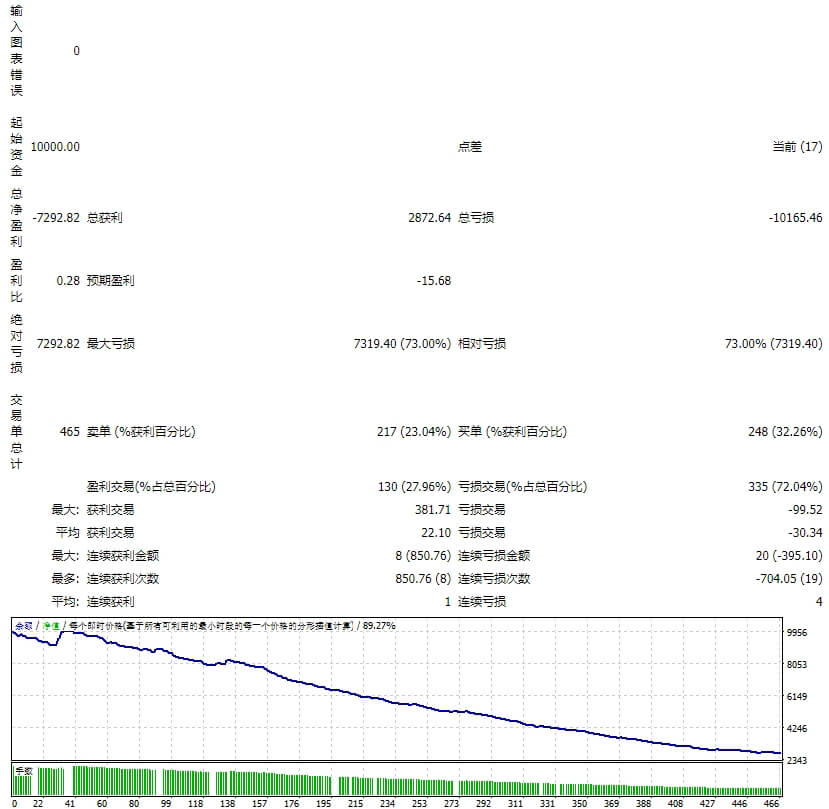Select the 总获利 label

(x=105, y=217)
